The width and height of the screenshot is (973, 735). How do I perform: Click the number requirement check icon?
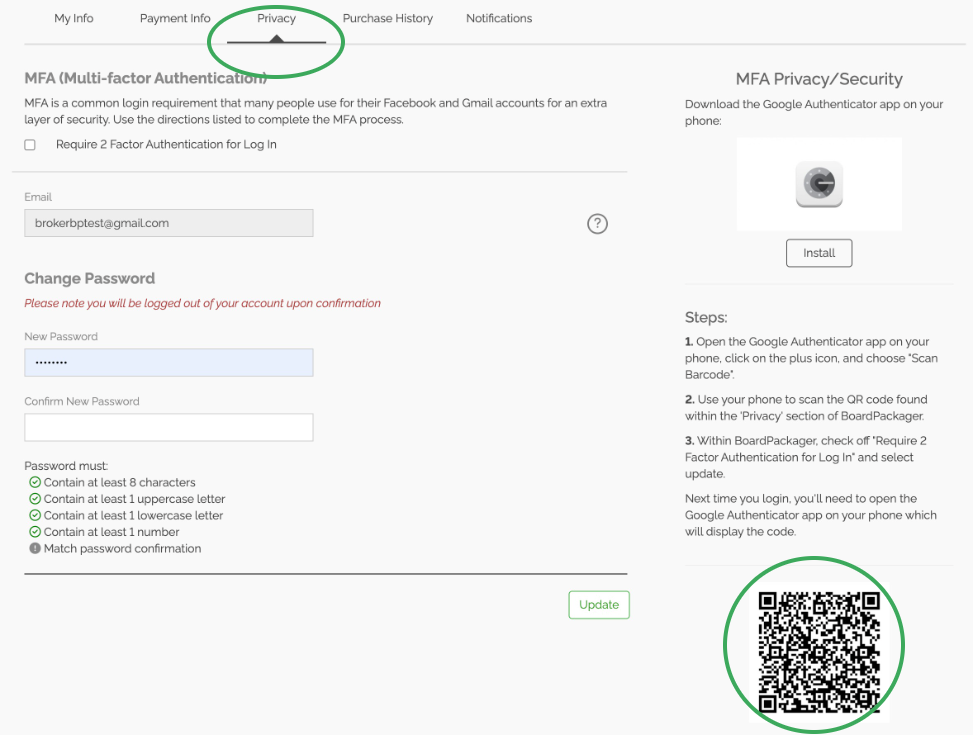(35, 532)
